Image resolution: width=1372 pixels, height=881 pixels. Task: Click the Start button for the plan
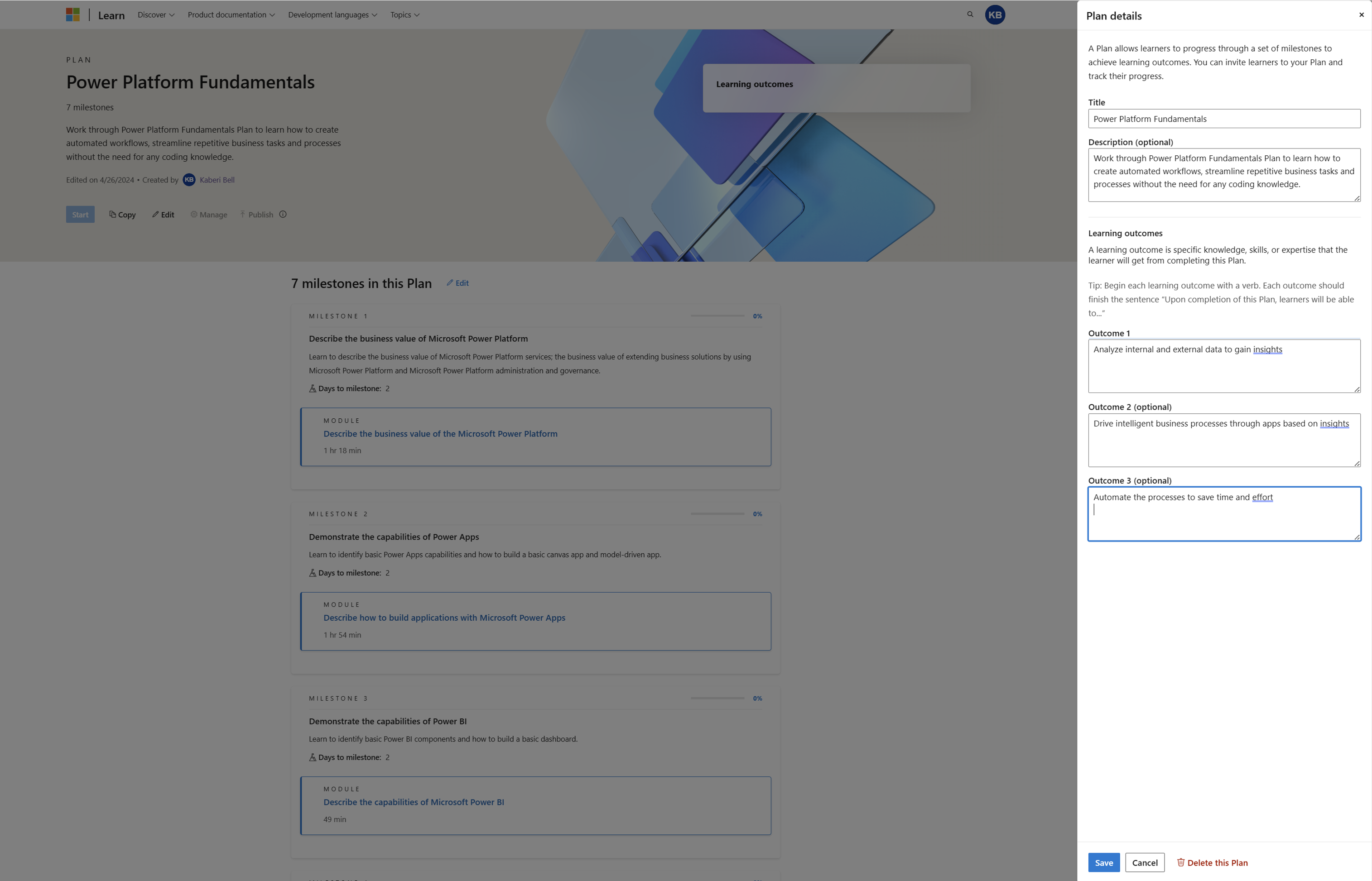(80, 214)
